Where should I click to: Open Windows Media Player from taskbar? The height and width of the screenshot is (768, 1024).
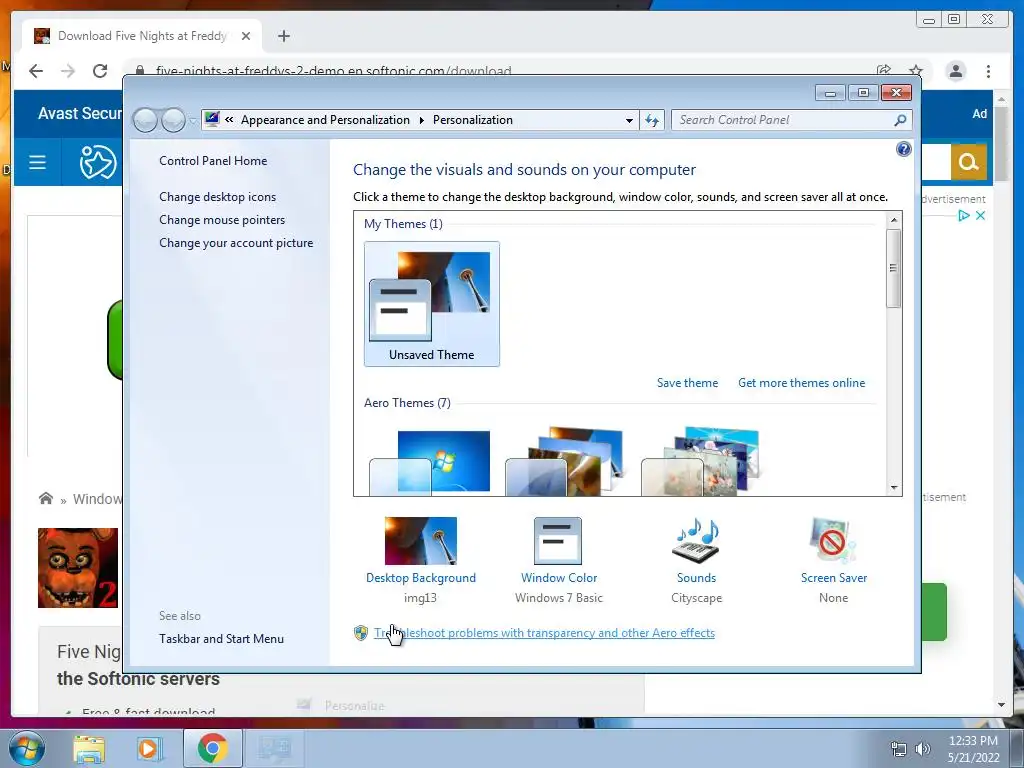click(148, 749)
